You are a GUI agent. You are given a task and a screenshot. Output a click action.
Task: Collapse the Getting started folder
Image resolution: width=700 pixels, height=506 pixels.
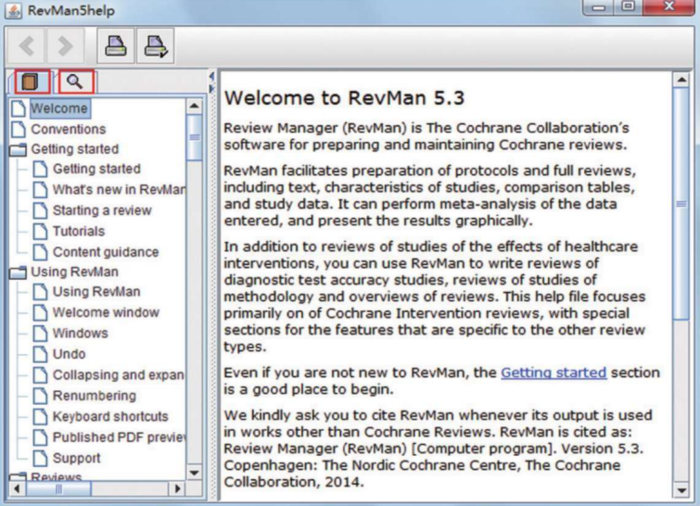(x=18, y=149)
